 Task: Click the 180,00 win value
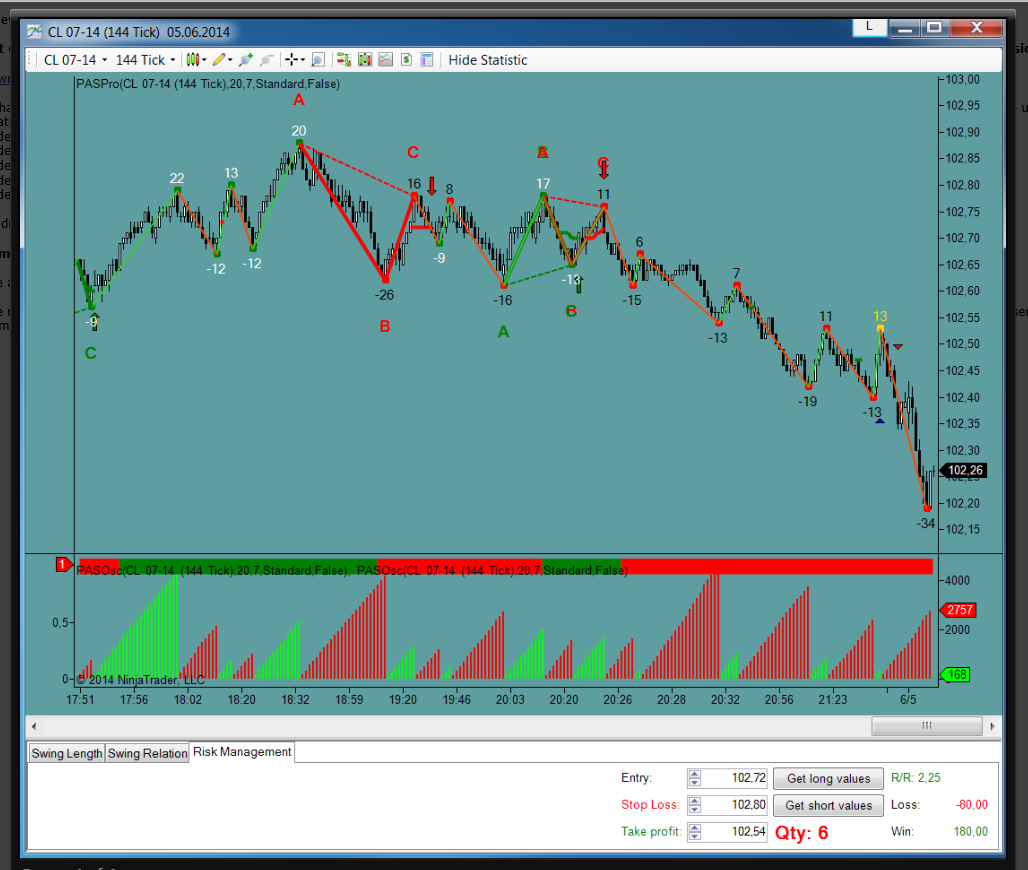pos(971,832)
